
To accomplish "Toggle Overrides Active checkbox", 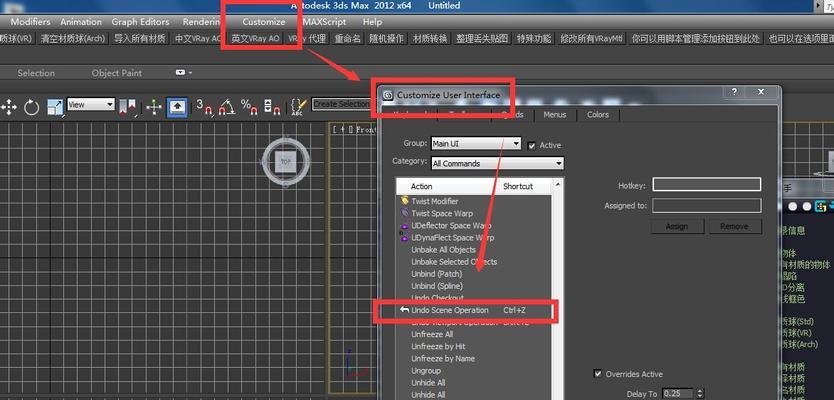I will [598, 374].
